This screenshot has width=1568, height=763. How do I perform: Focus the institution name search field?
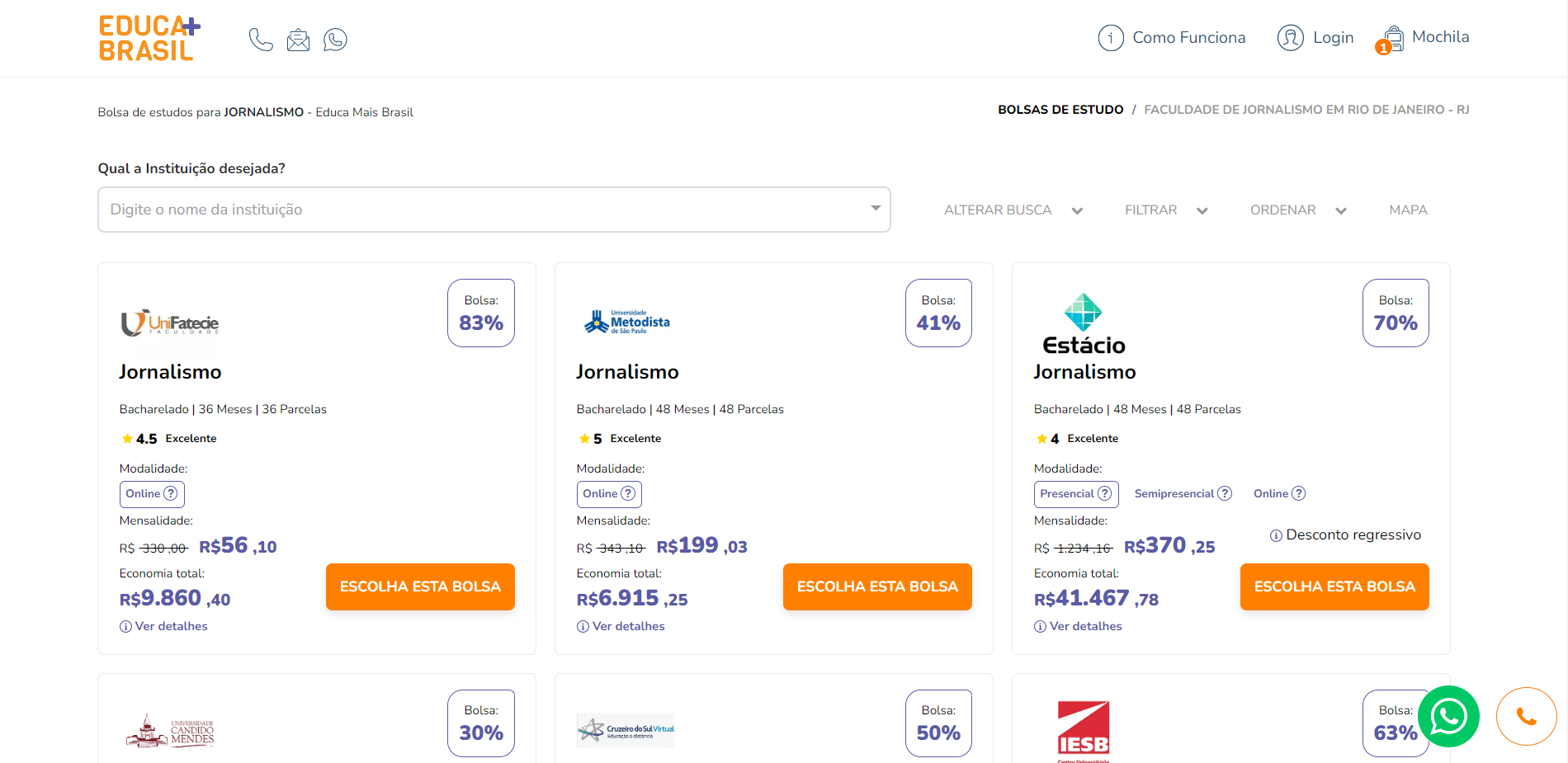[x=494, y=210]
